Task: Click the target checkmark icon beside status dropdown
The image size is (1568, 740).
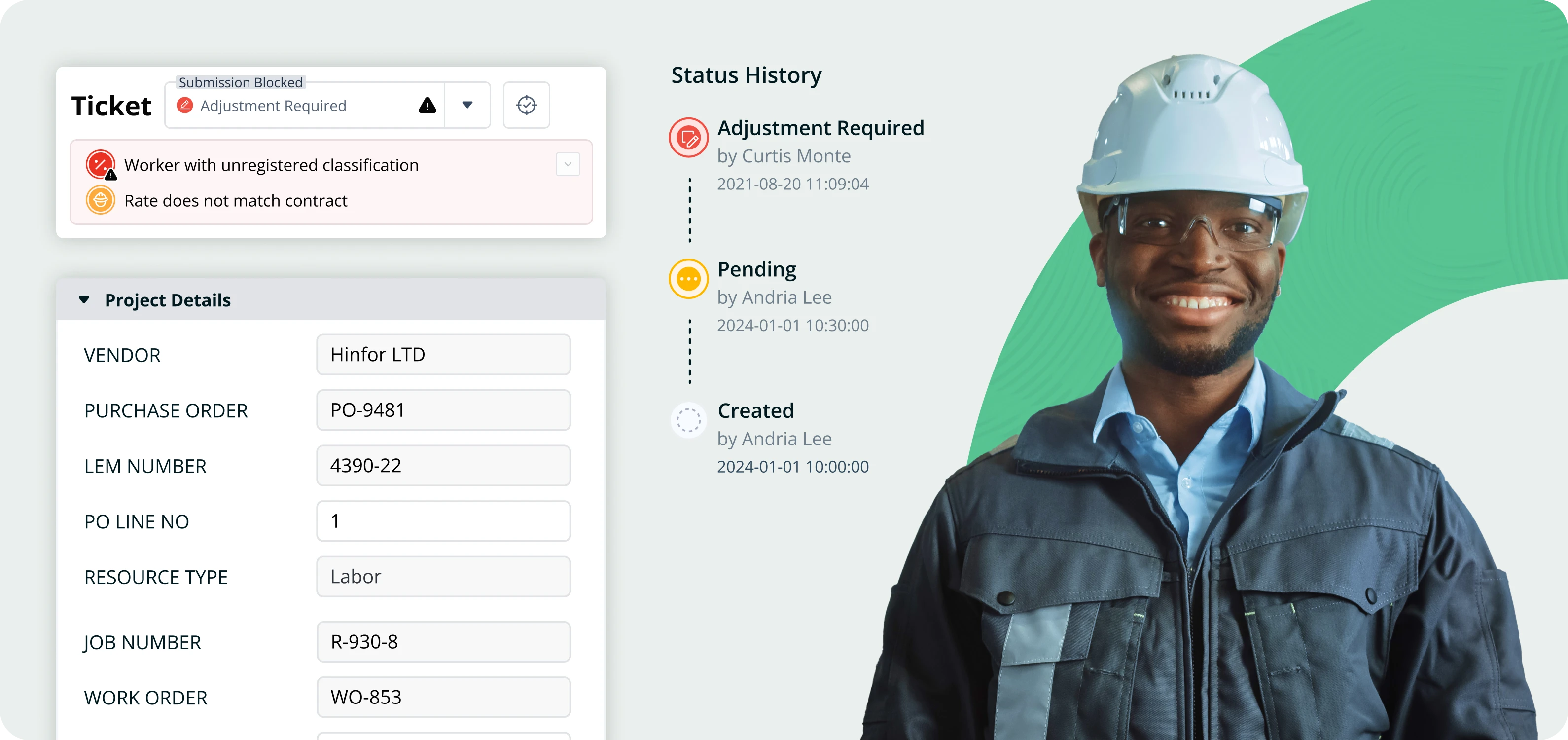Action: [526, 105]
